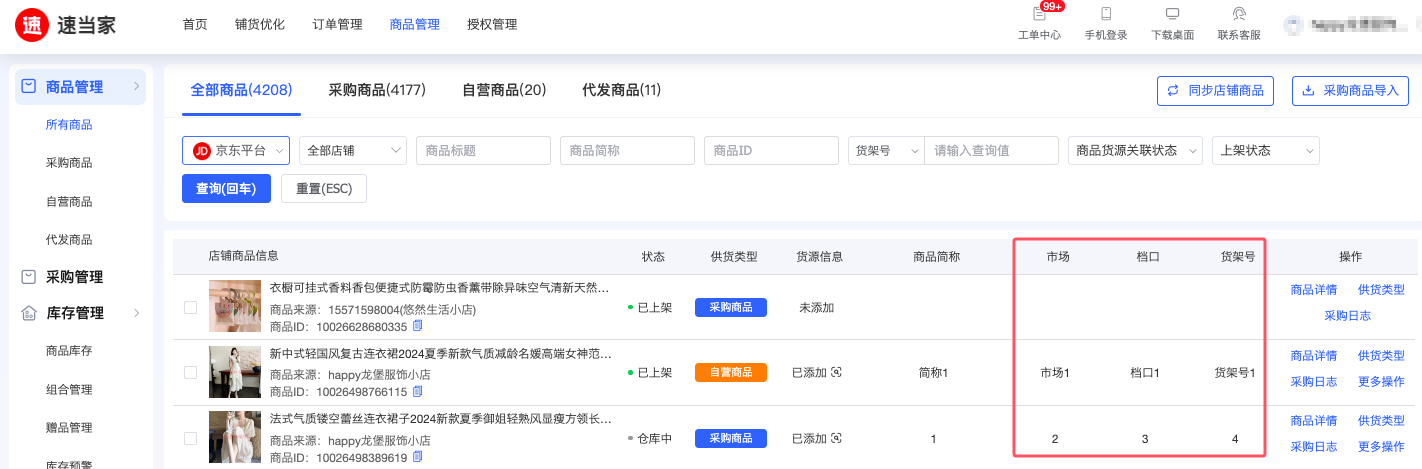Click the 下载桌面 monitor icon
The height and width of the screenshot is (469, 1422).
click(x=1172, y=14)
